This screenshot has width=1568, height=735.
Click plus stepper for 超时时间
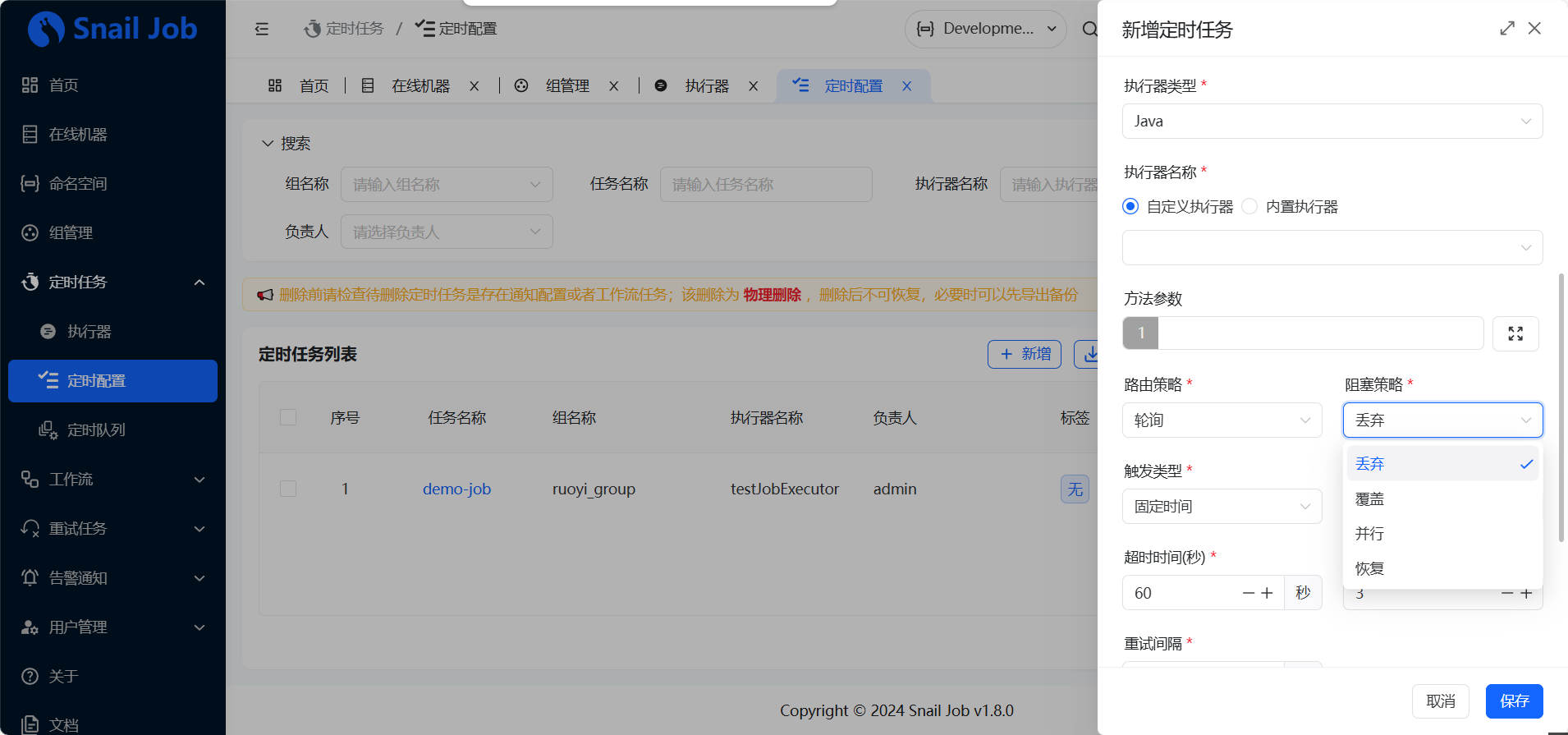(1267, 593)
